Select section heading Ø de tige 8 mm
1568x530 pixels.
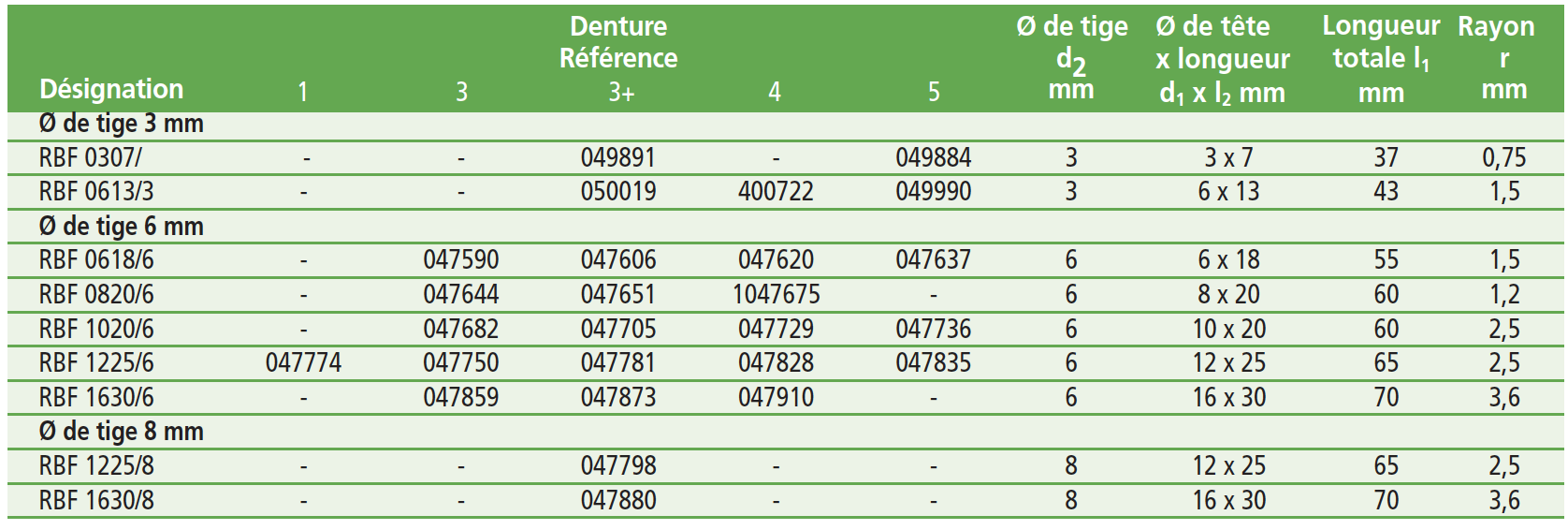(x=122, y=432)
